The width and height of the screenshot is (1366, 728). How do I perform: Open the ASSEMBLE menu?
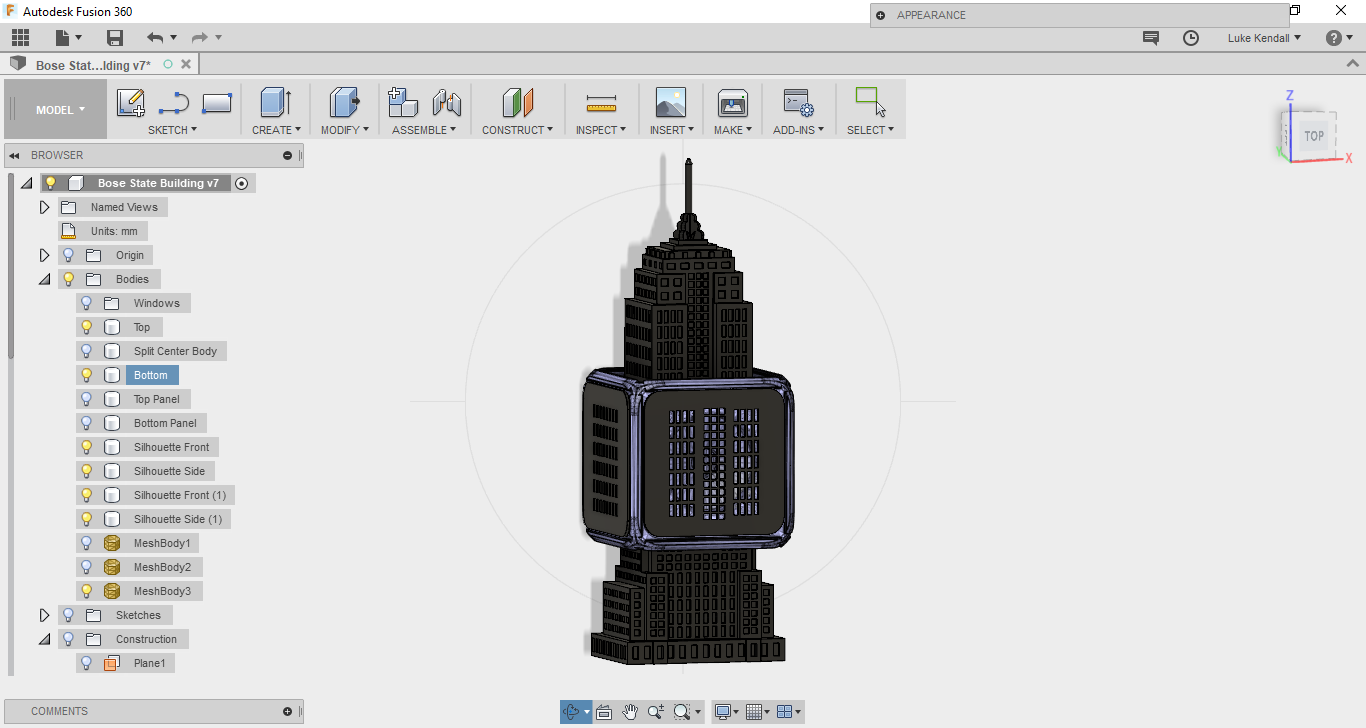tap(424, 130)
